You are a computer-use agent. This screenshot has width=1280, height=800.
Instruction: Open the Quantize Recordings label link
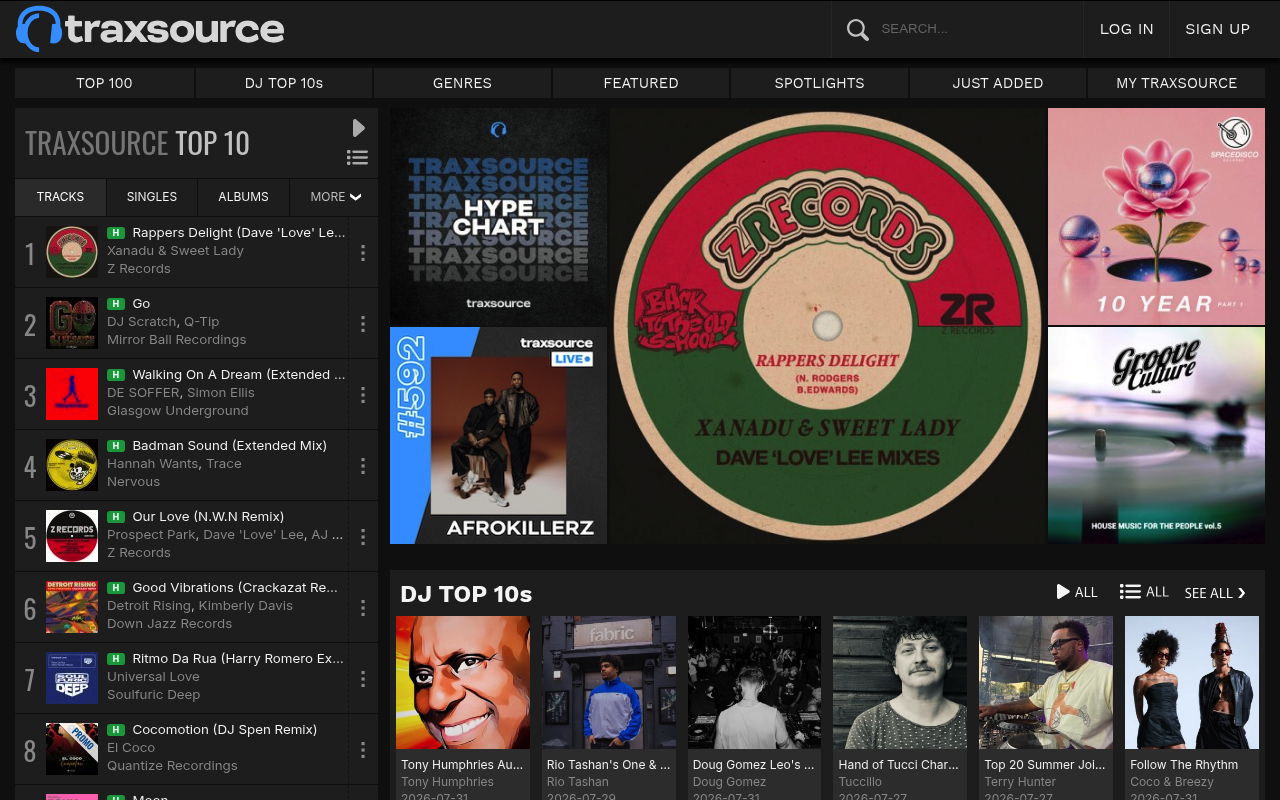click(x=172, y=766)
